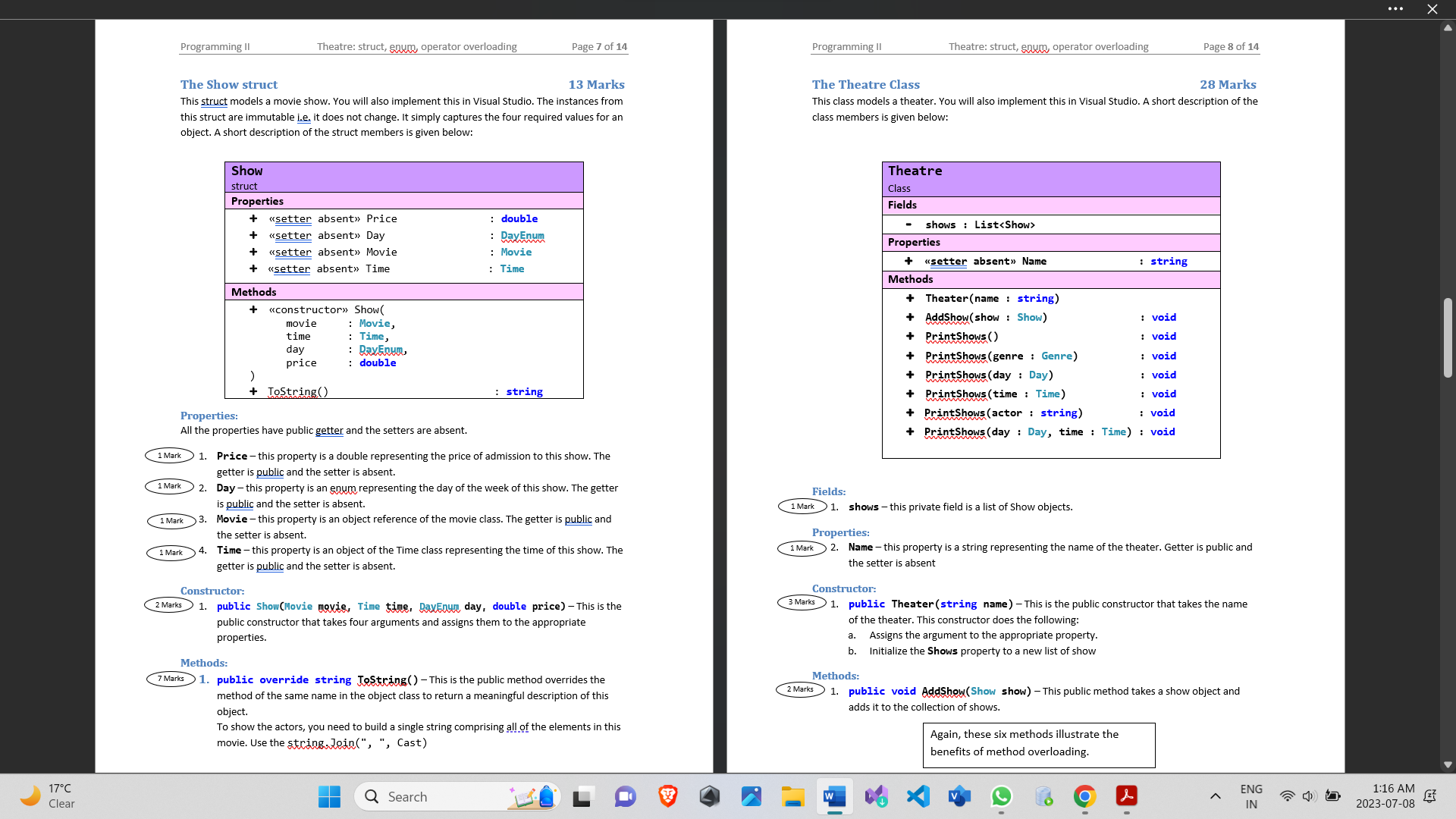
Task: Open the three-dots options menu at top
Action: click(x=1395, y=9)
